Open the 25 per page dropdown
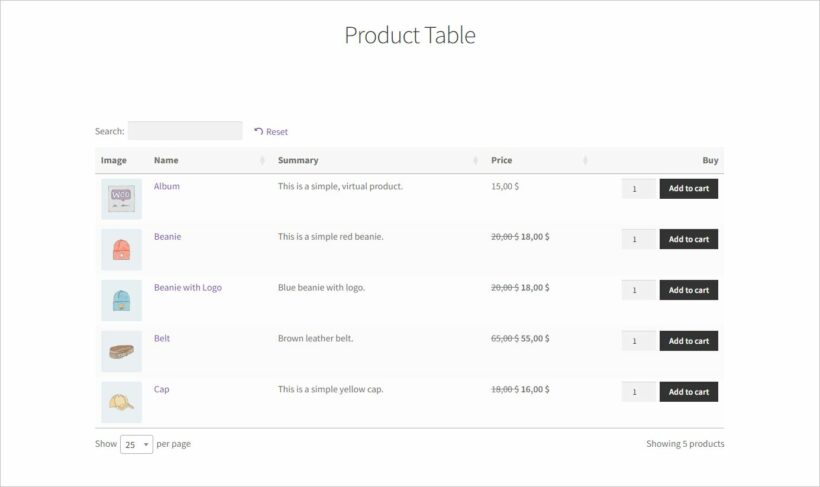The height and width of the screenshot is (487, 820). 136,444
